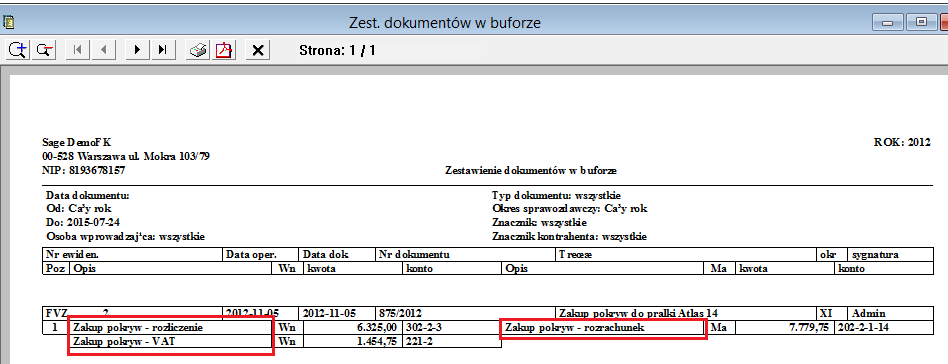Click the 'NIP: 8193678157' text
The width and height of the screenshot is (948, 364).
click(x=83, y=171)
